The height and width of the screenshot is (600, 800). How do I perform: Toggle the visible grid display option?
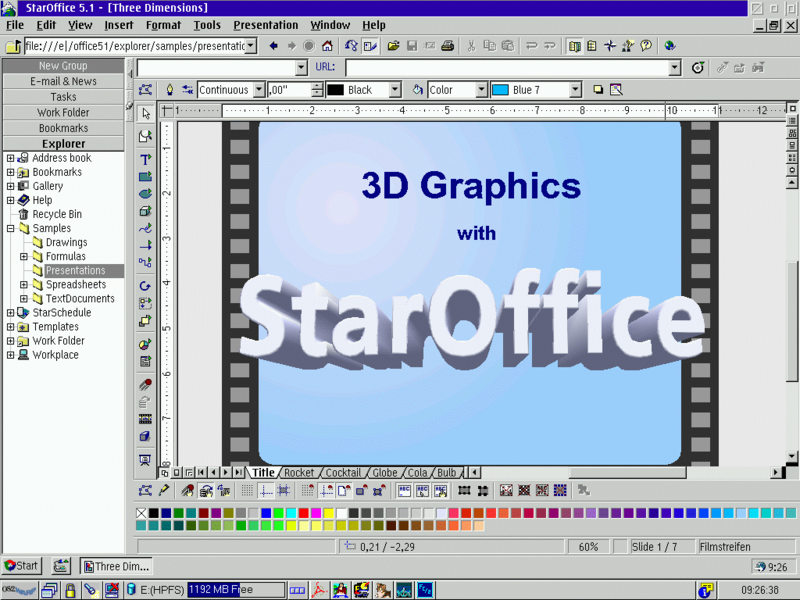247,490
